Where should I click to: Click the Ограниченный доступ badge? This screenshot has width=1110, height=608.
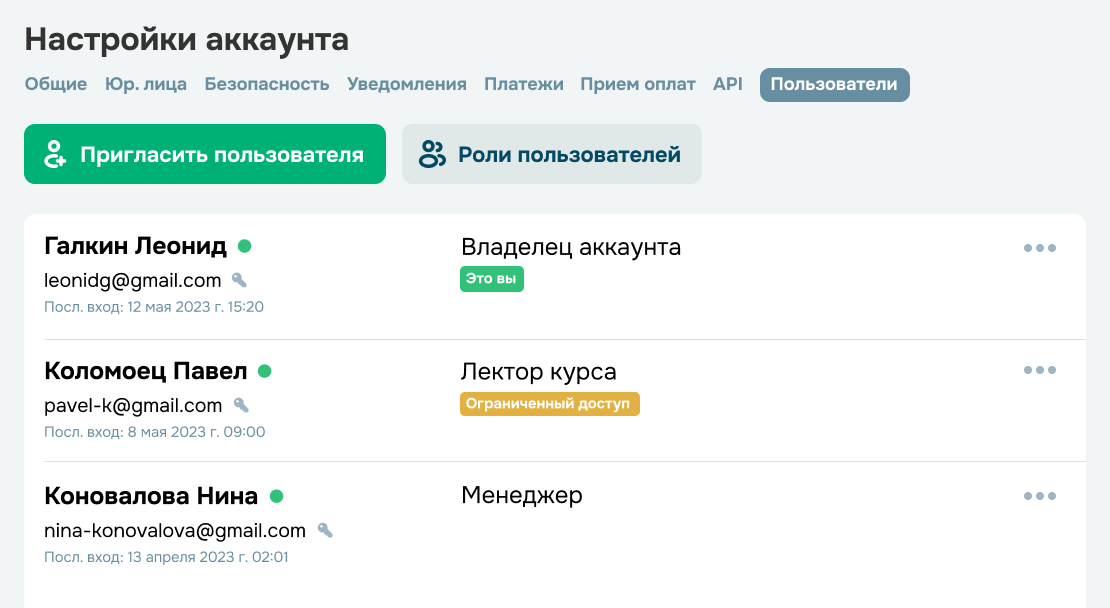pyautogui.click(x=549, y=404)
